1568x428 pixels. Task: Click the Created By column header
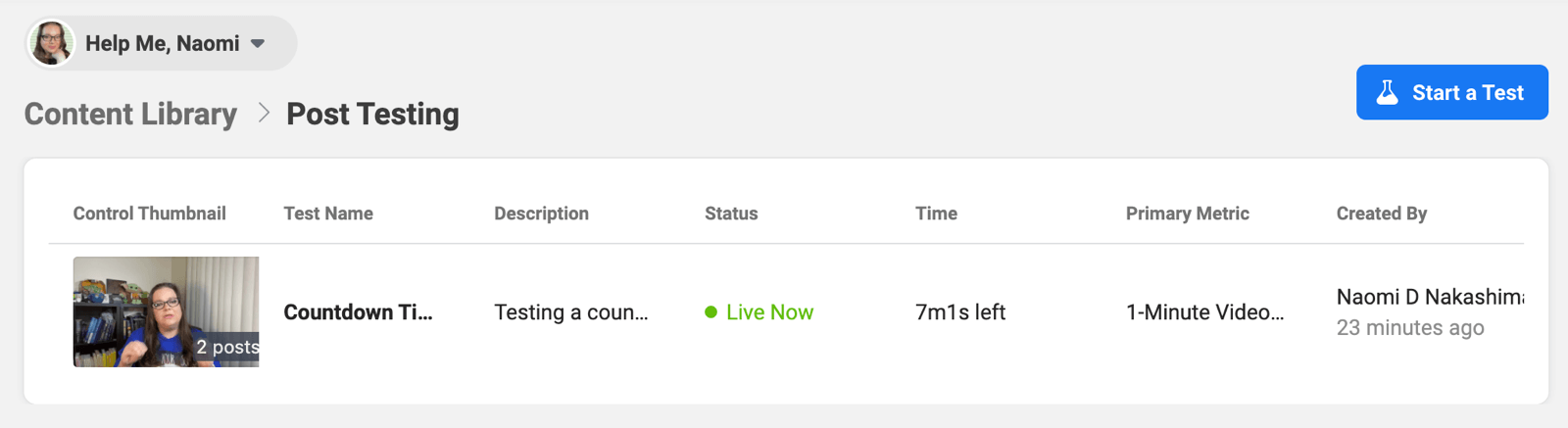(x=1381, y=214)
